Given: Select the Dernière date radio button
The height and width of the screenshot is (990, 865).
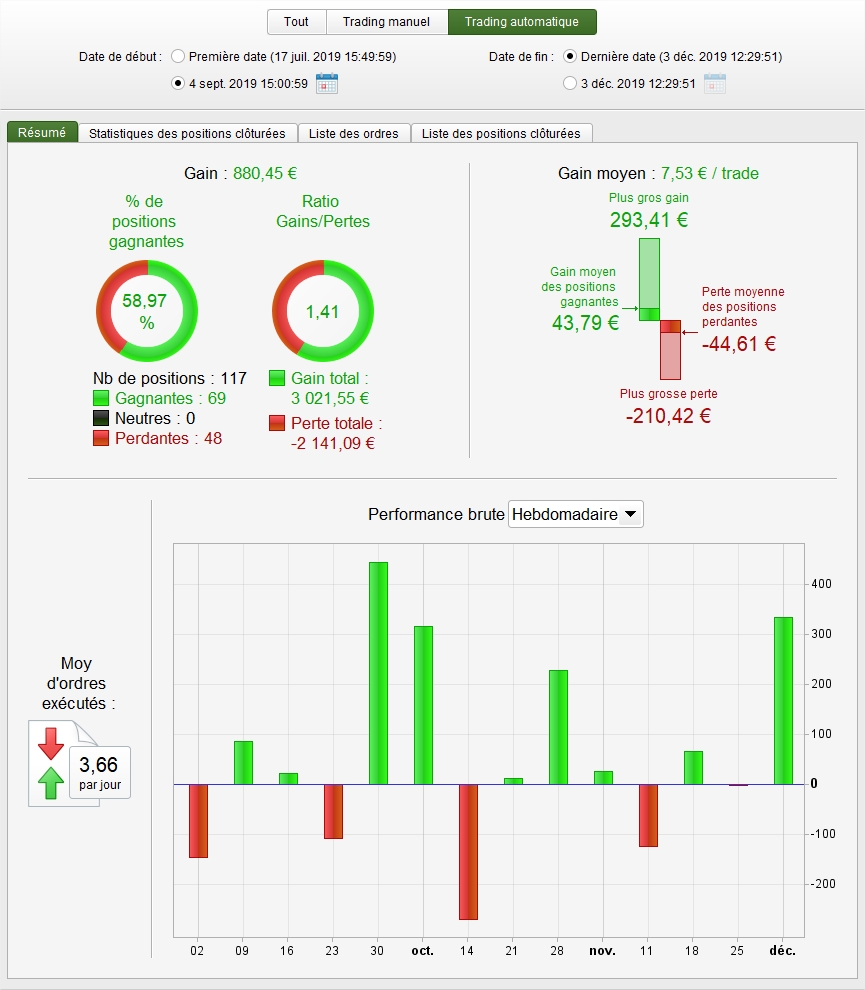Looking at the screenshot, I should [x=570, y=56].
